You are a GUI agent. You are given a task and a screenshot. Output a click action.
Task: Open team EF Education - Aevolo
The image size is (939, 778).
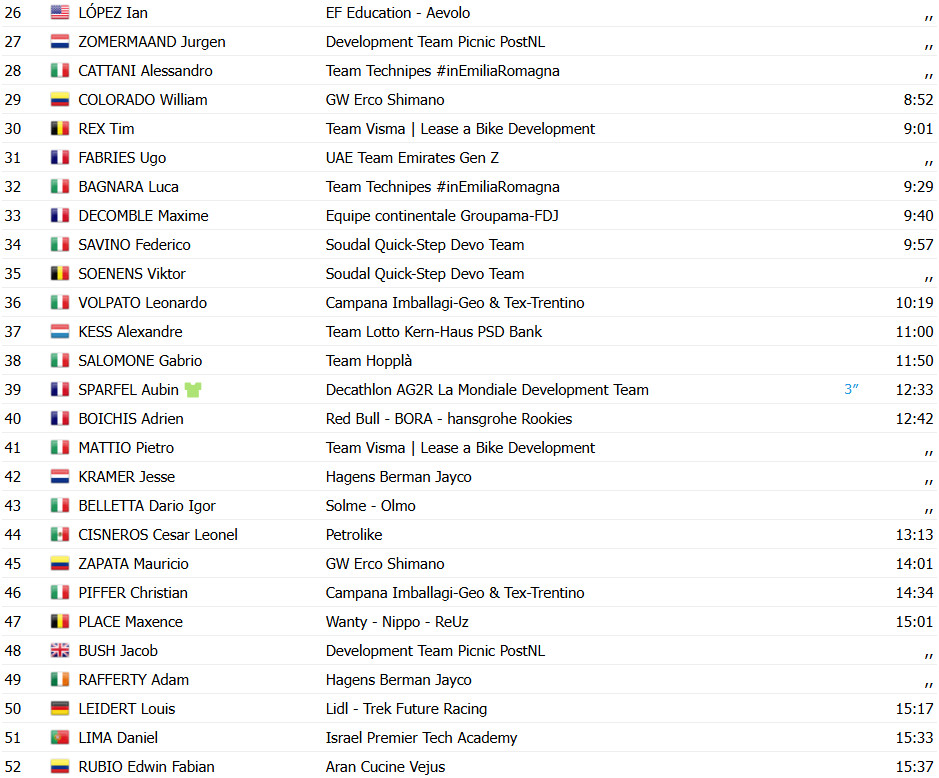pos(398,13)
